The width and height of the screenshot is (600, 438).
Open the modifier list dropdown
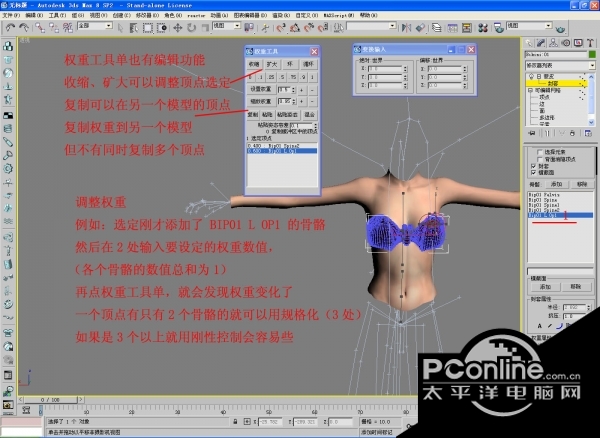click(x=560, y=66)
